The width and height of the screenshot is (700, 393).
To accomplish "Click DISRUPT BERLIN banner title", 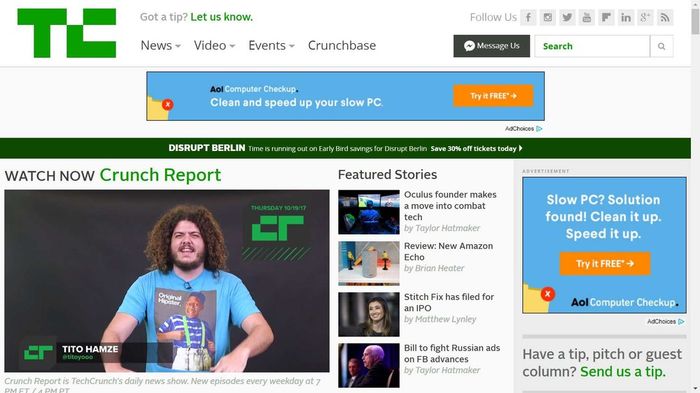I will tap(207, 148).
